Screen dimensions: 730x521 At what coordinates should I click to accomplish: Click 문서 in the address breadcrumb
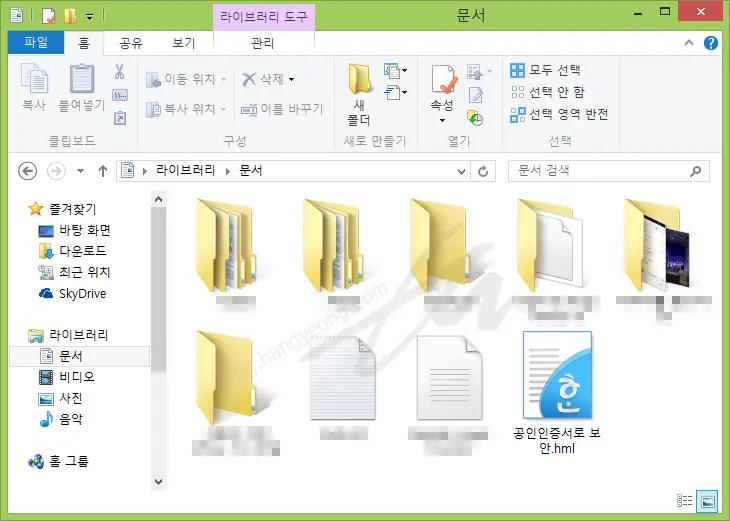[250, 171]
